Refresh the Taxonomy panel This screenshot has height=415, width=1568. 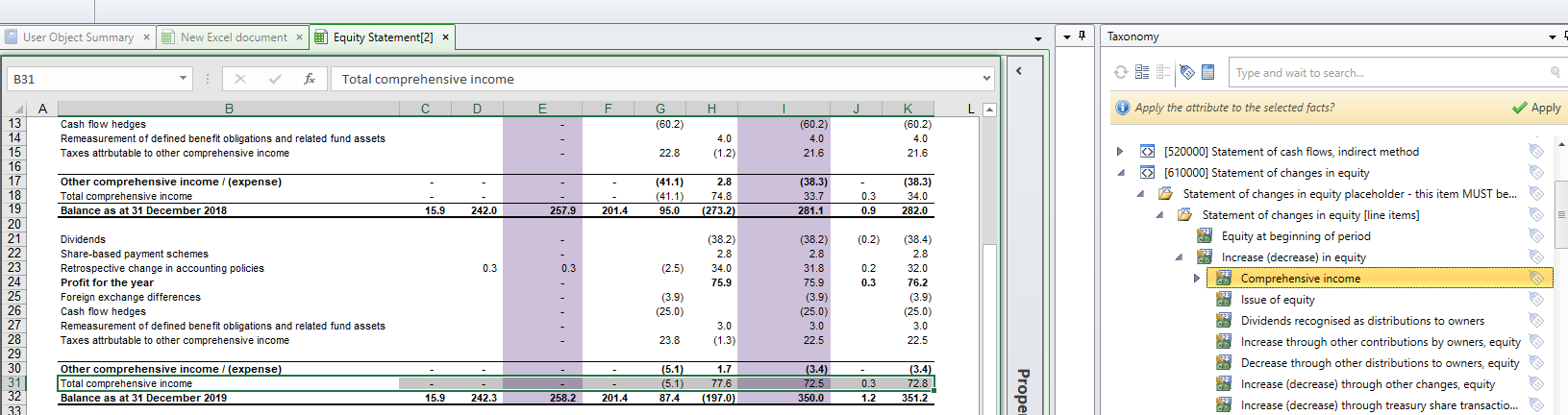[1121, 72]
